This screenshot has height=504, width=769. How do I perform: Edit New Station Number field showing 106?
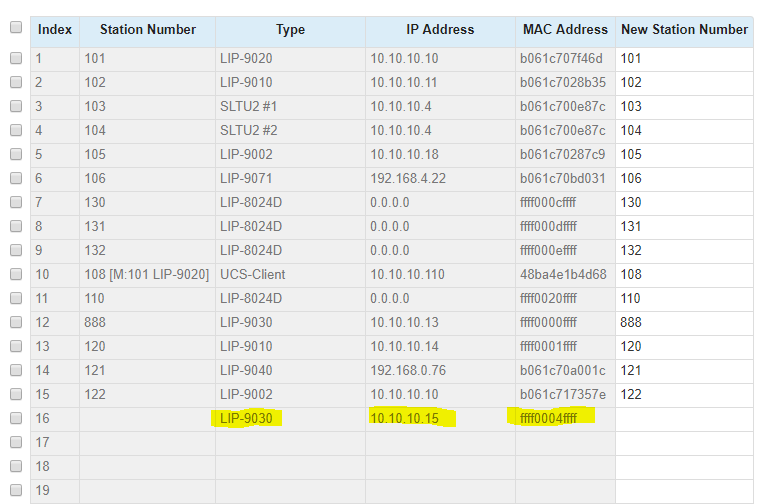point(684,179)
